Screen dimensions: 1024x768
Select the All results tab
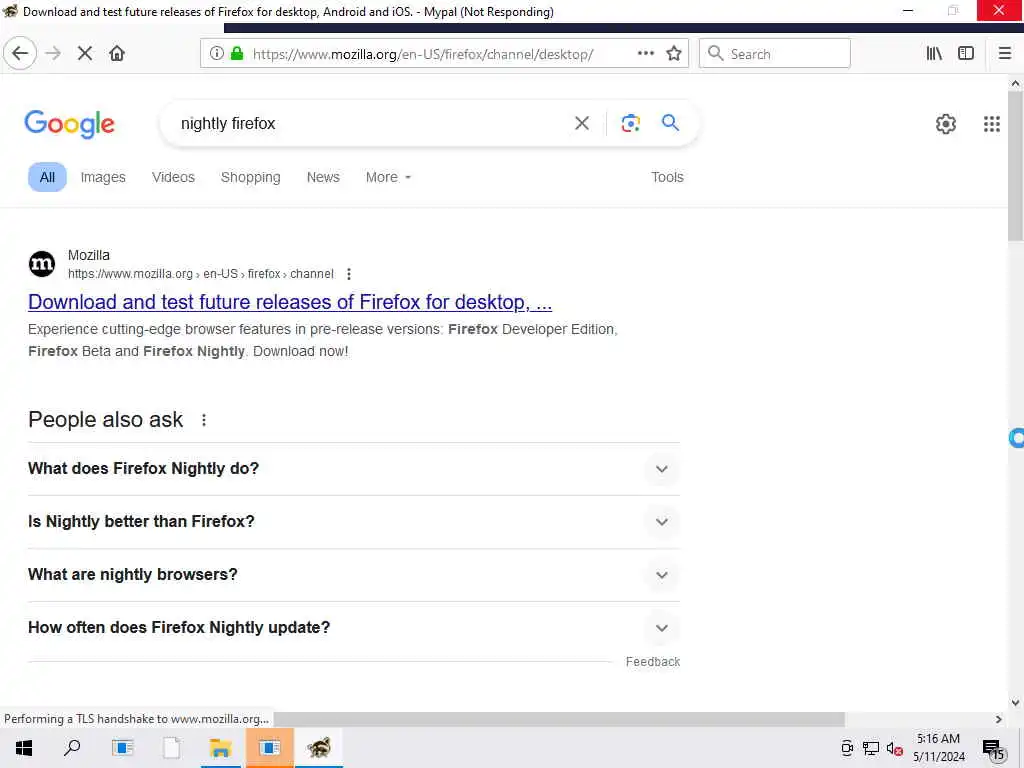[47, 177]
